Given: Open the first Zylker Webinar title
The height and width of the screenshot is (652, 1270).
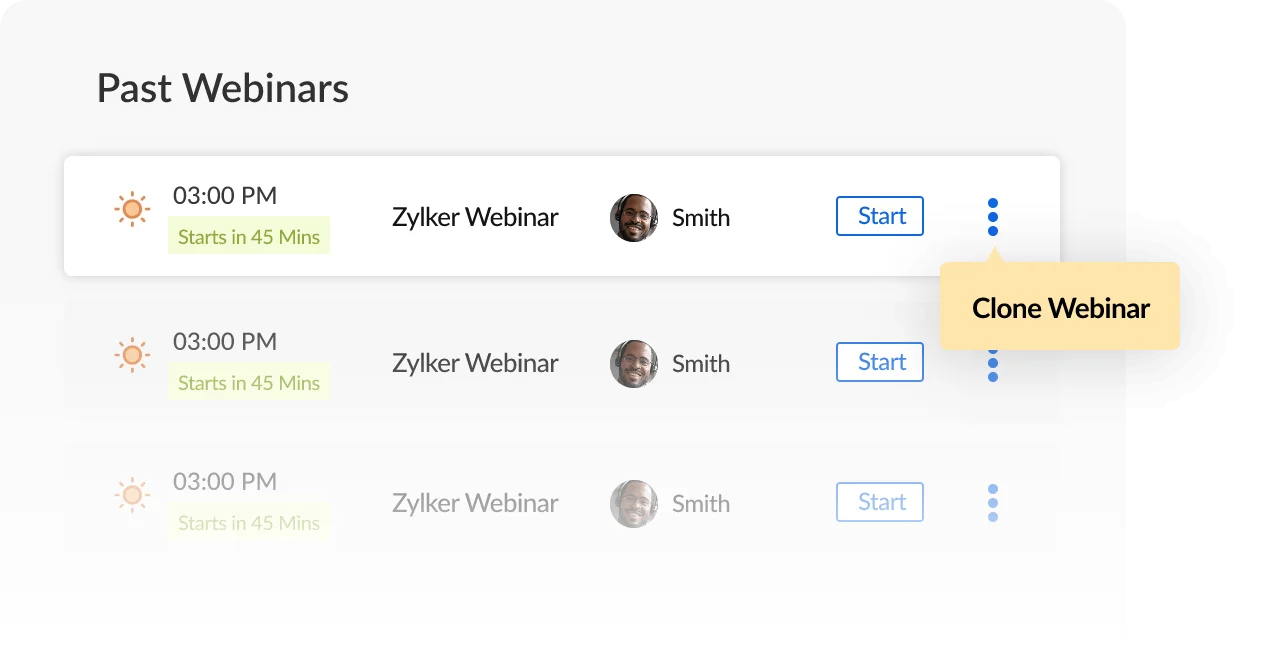Looking at the screenshot, I should (x=475, y=217).
